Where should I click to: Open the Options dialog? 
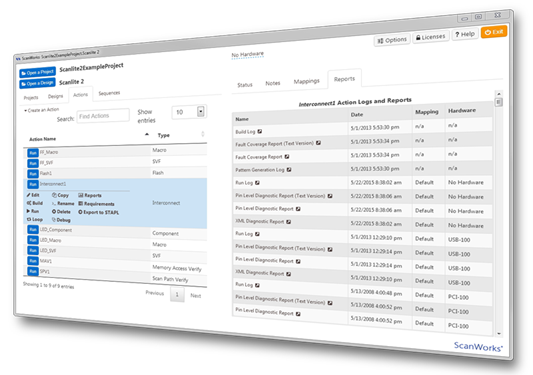point(392,40)
